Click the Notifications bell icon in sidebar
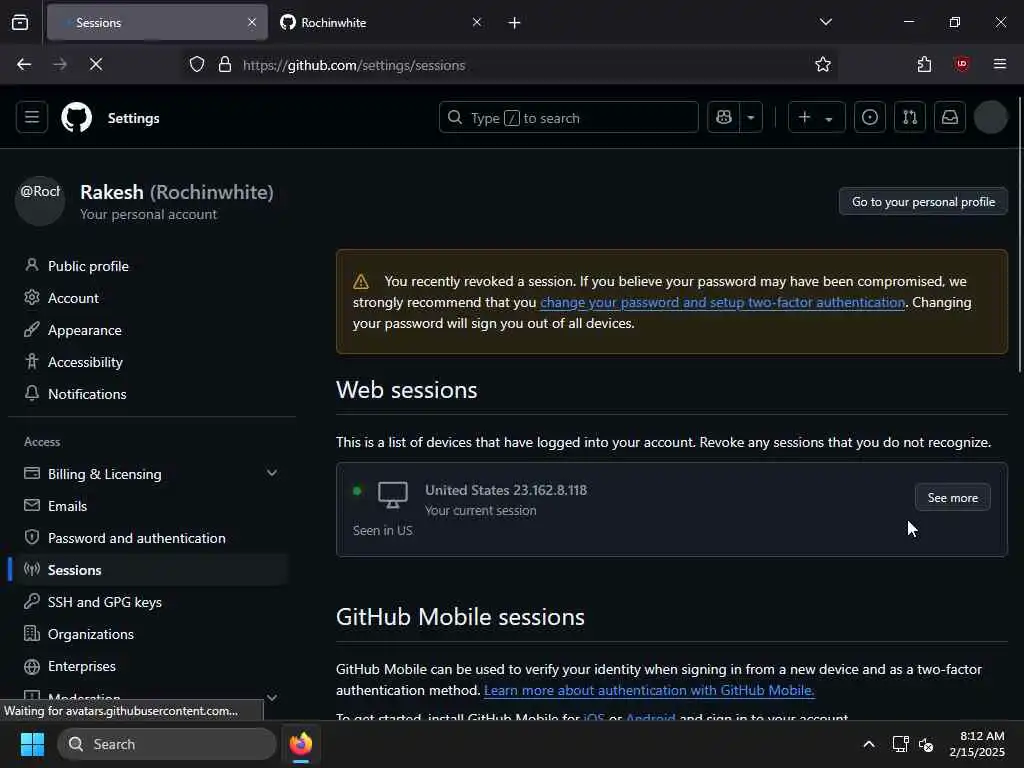Viewport: 1024px width, 768px height. [31, 393]
